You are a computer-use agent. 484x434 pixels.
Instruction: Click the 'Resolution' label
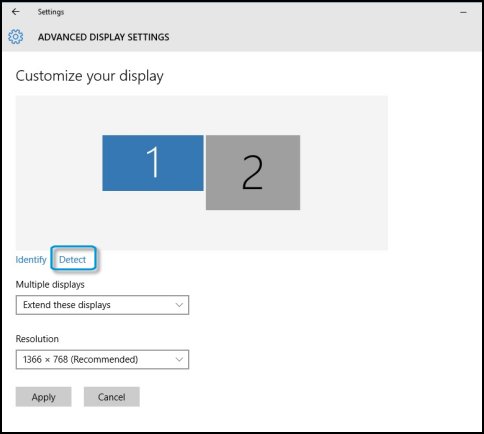(x=37, y=339)
